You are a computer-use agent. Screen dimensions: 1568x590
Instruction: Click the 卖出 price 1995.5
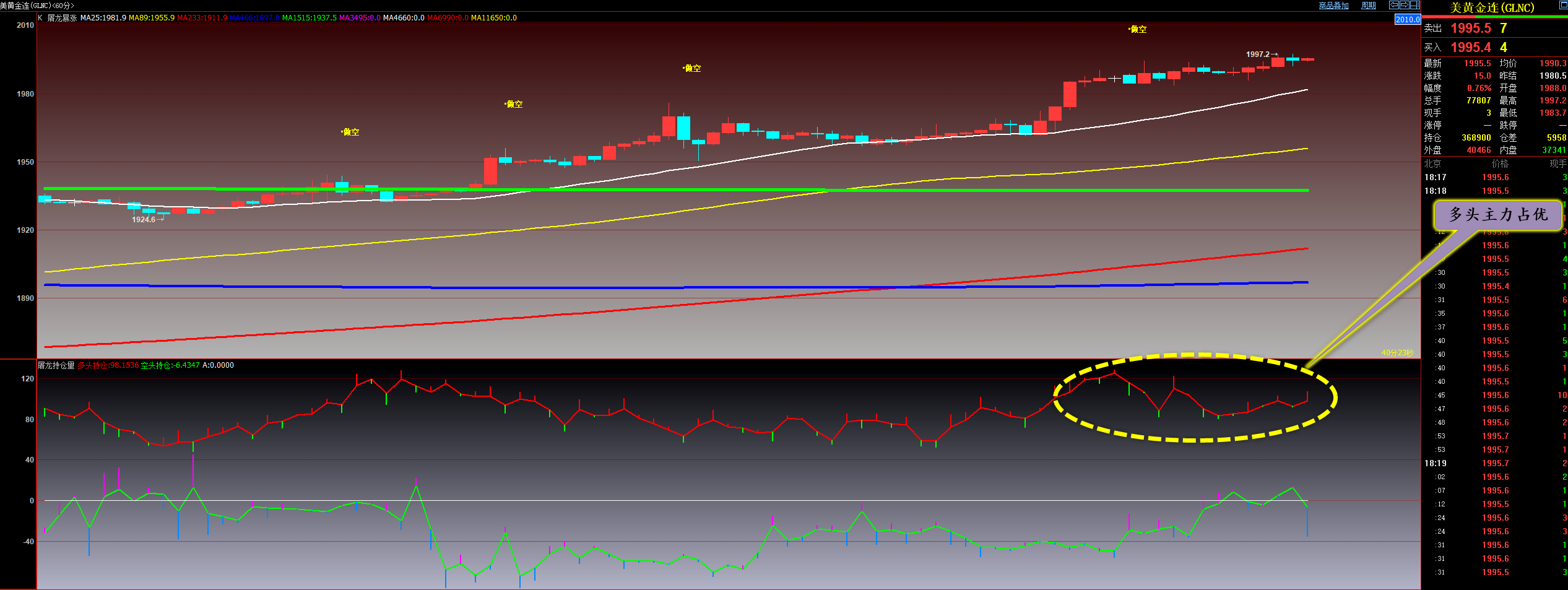1471,28
